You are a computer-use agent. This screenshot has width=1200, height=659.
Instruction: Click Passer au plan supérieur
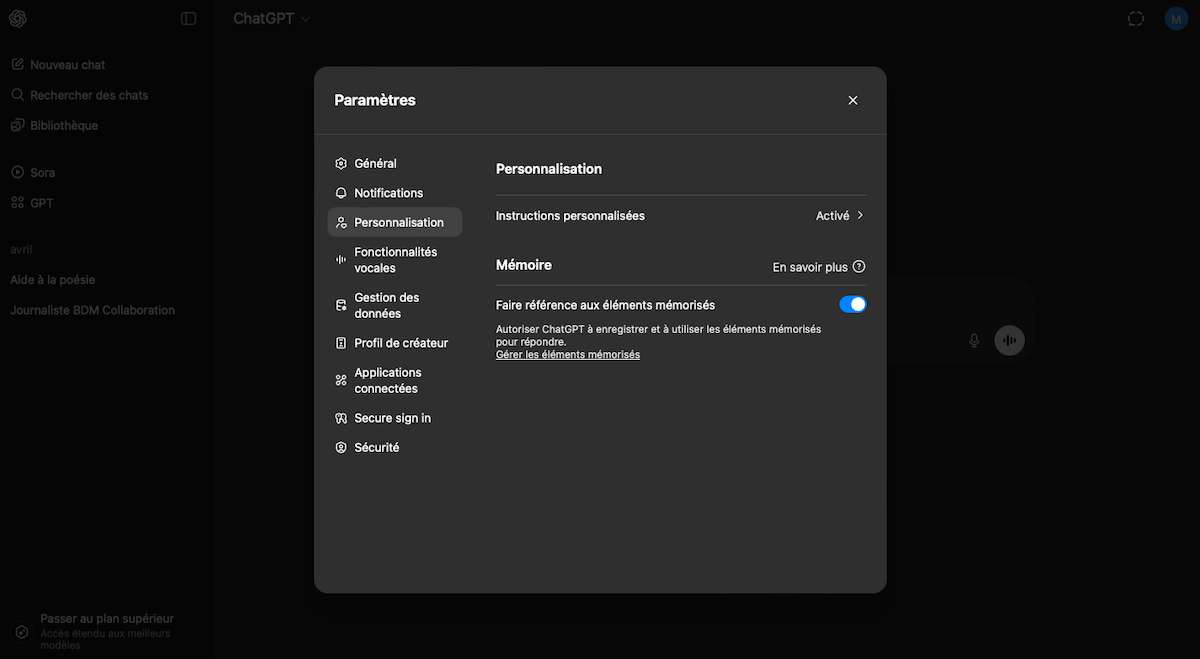pos(107,619)
